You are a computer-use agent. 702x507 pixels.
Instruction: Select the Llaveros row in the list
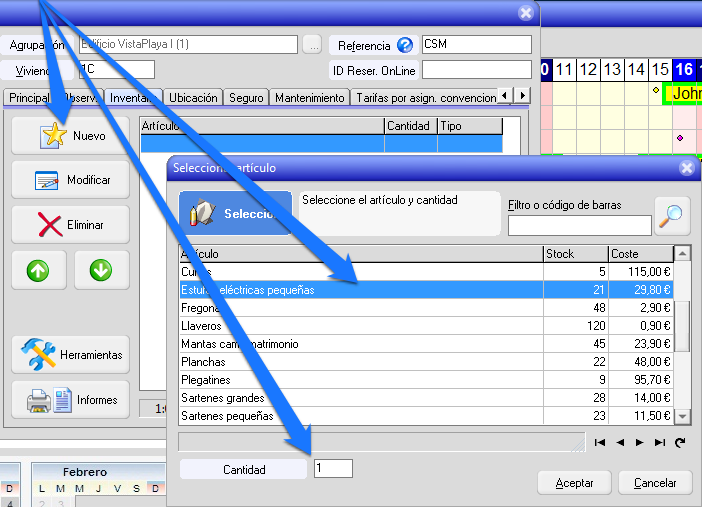[x=360, y=326]
